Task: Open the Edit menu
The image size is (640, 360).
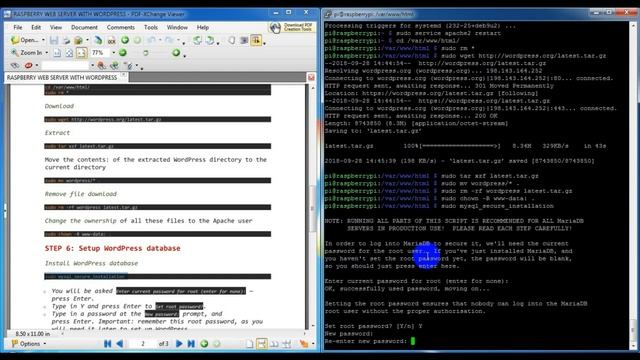Action: pyautogui.click(x=36, y=27)
